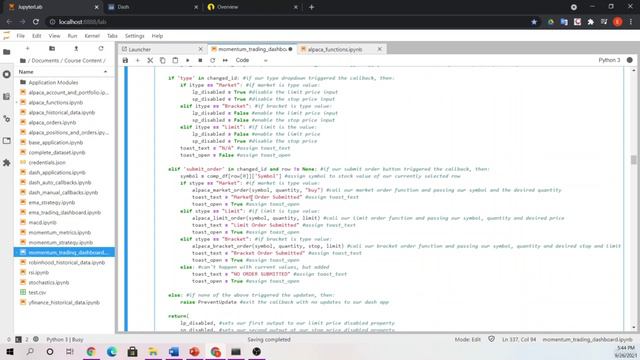The image size is (640, 360).
Task: Sort files by the Name column header
Action: click(x=64, y=72)
